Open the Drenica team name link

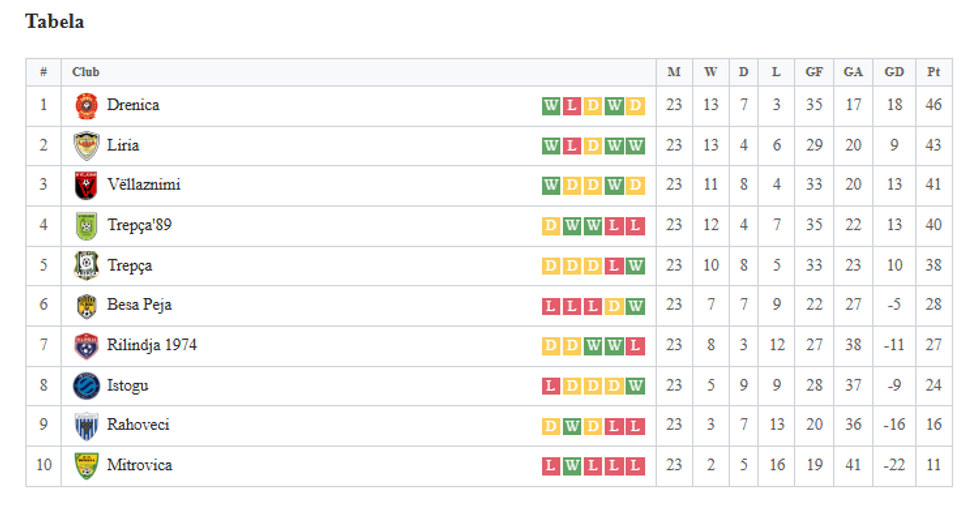pos(133,105)
